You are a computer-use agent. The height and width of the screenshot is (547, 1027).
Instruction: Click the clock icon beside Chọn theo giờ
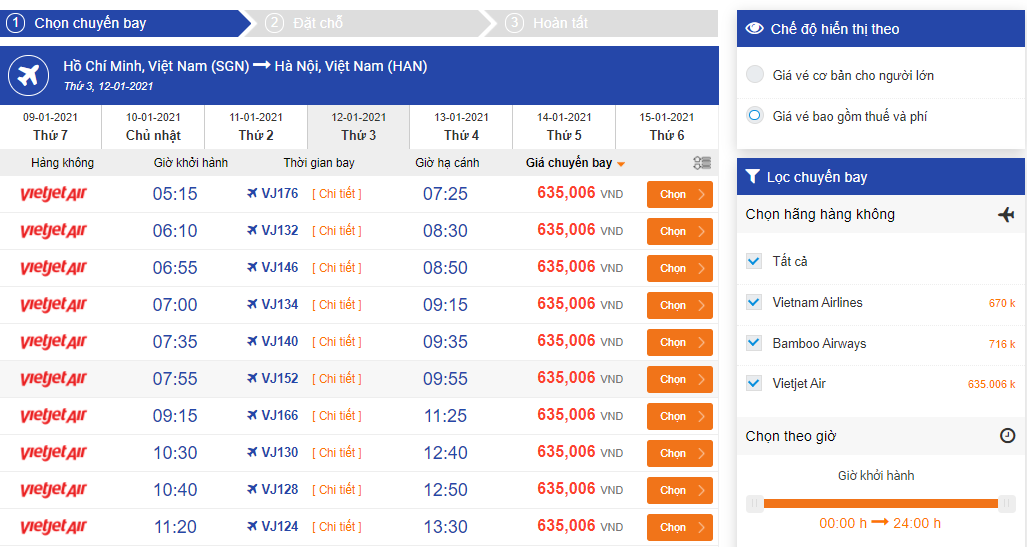[x=1007, y=436]
